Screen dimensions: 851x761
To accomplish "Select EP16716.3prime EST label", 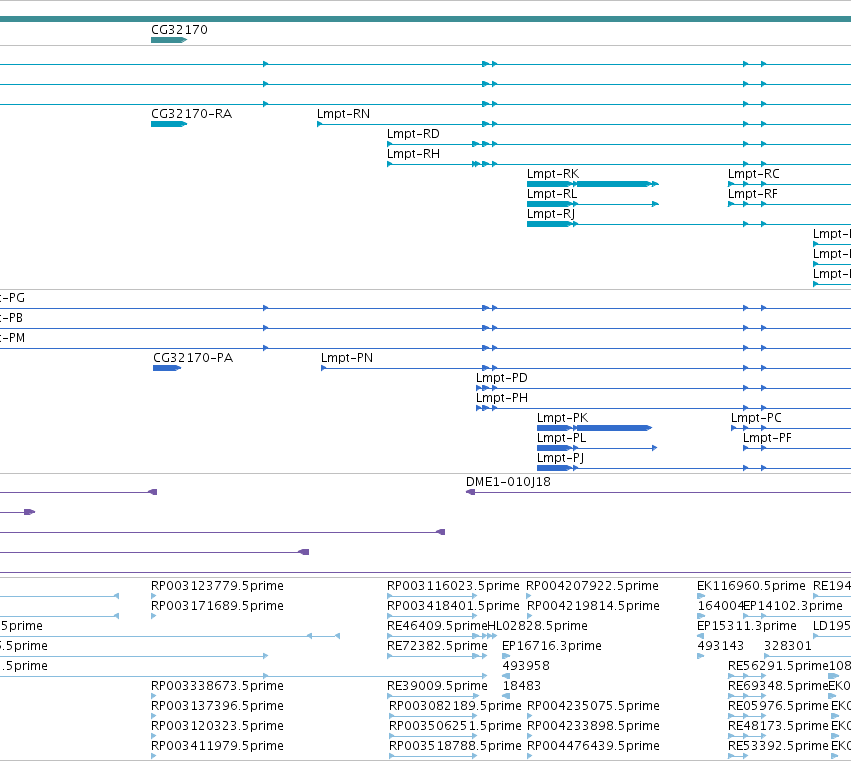I will [x=552, y=646].
